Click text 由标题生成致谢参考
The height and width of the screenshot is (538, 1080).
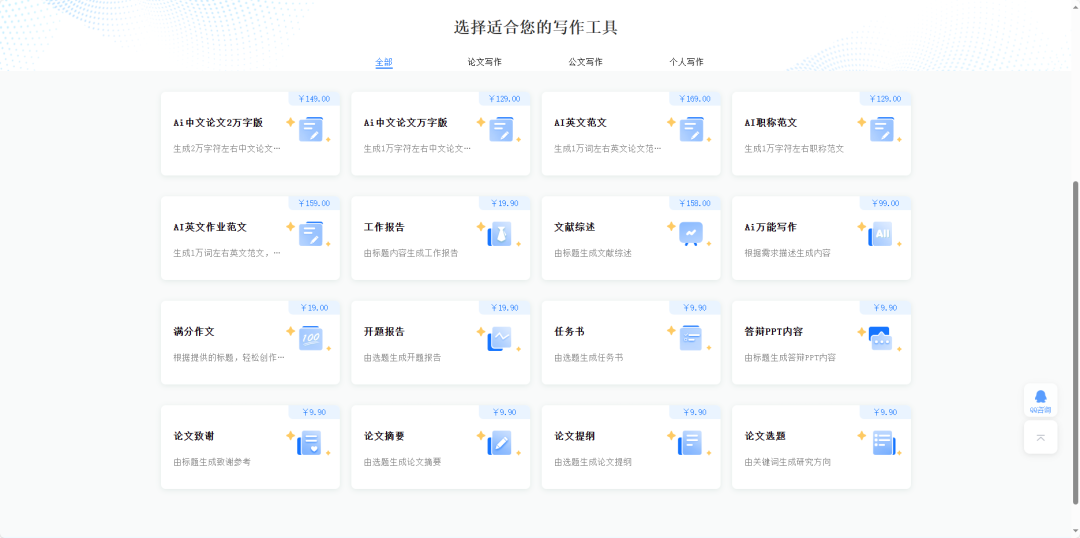pyautogui.click(x=211, y=462)
